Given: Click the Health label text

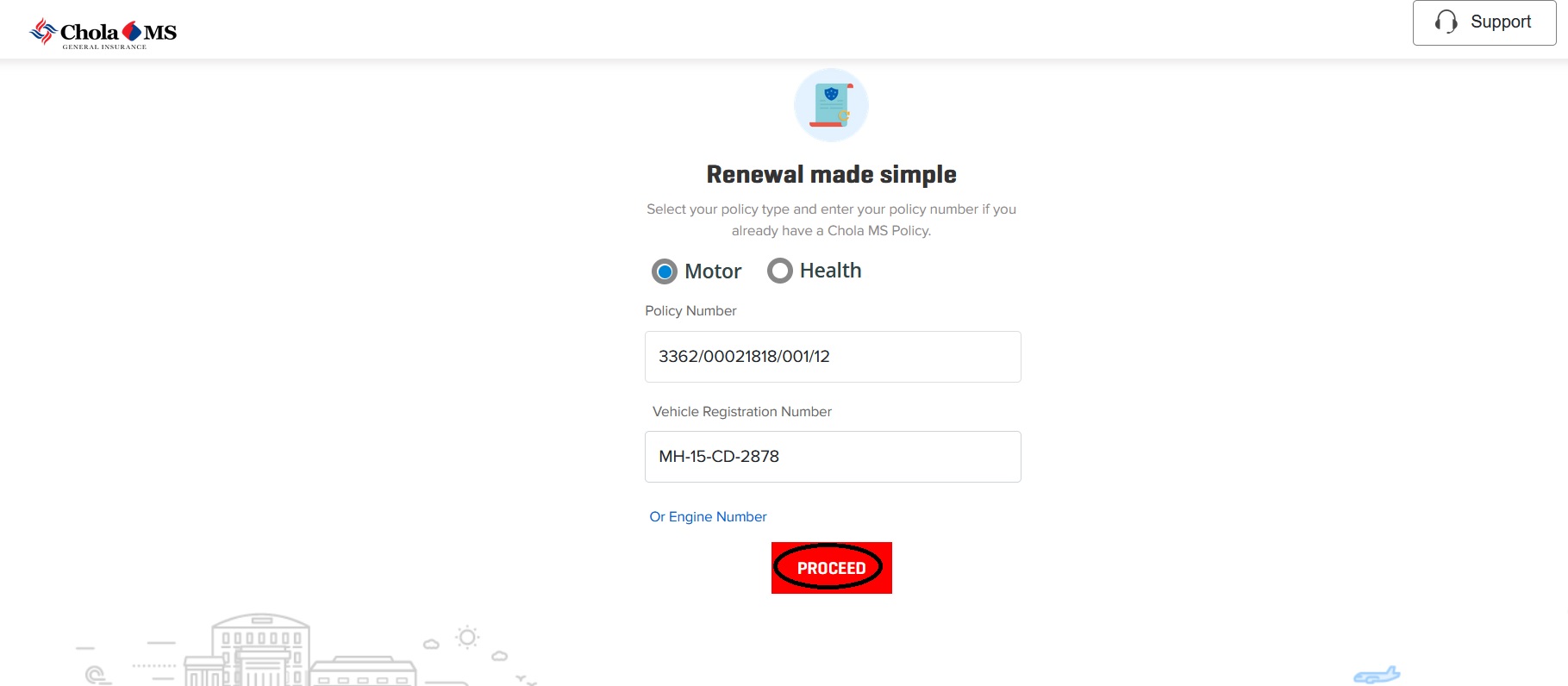Looking at the screenshot, I should pyautogui.click(x=830, y=271).
